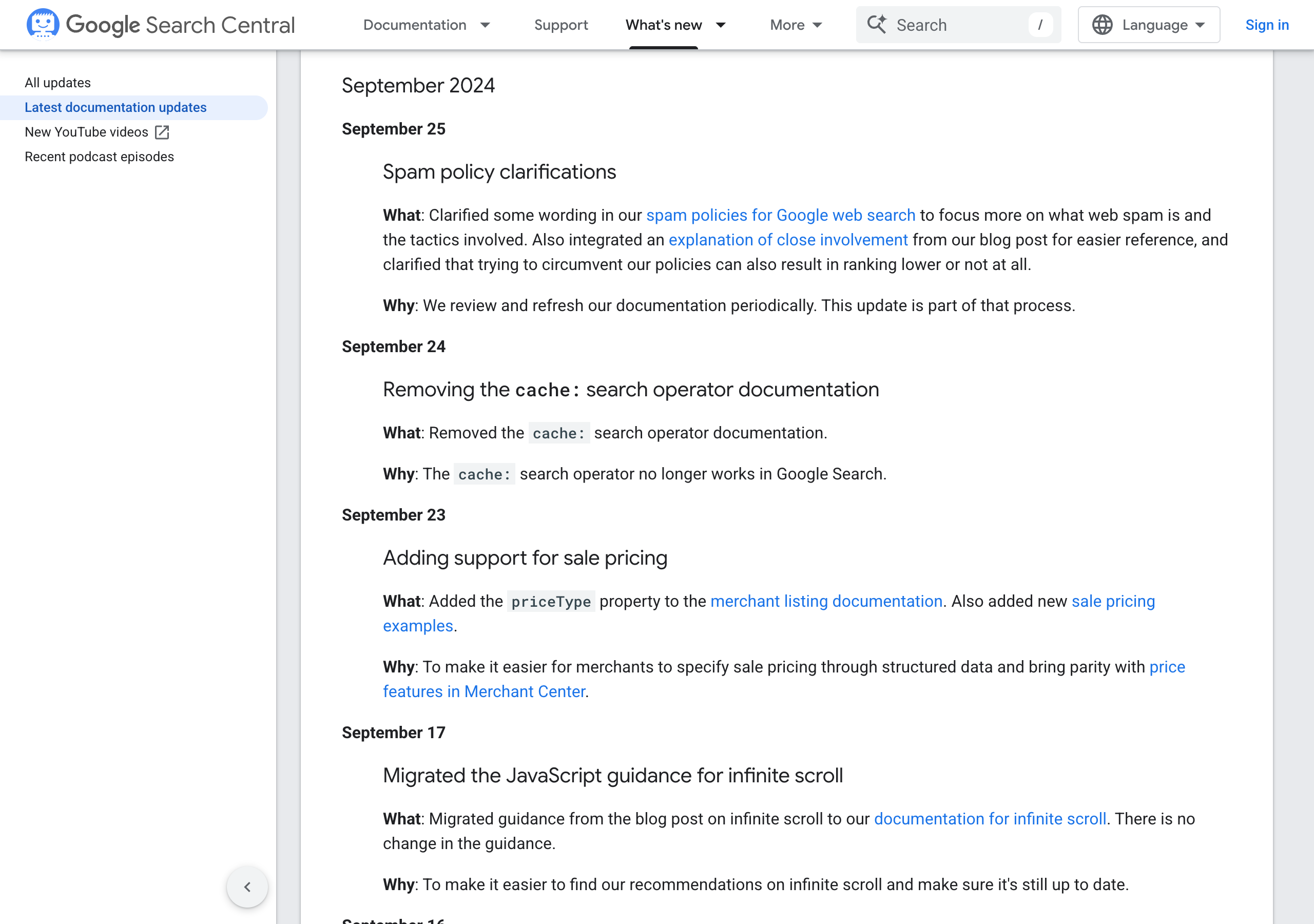
Task: Collapse the sidebar with the chevron button
Action: (x=247, y=887)
